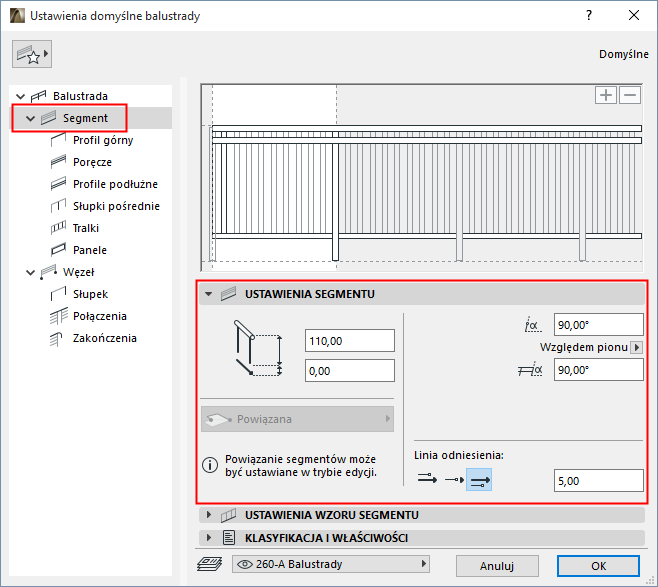Image resolution: width=658 pixels, height=587 pixels.
Task: Close the railing settings dialog
Action: 634,16
